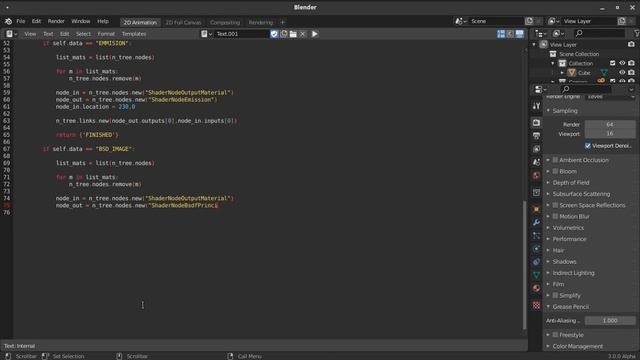Open the Scene properties tab
This screenshot has height=360, width=640.
[536, 162]
